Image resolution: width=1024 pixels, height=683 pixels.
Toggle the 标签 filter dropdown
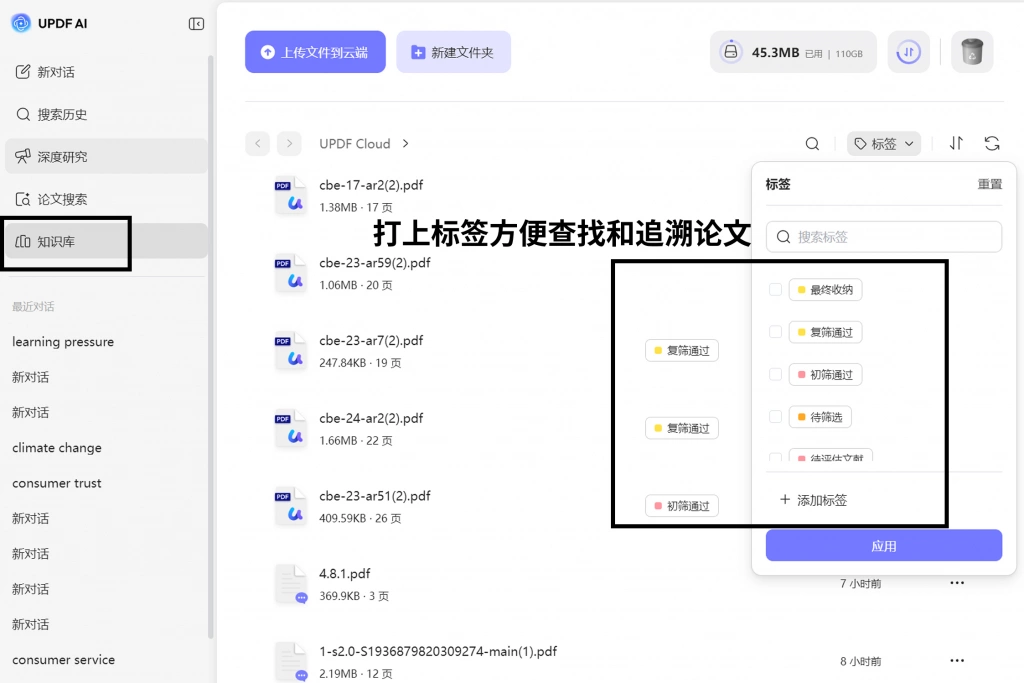[x=884, y=144]
